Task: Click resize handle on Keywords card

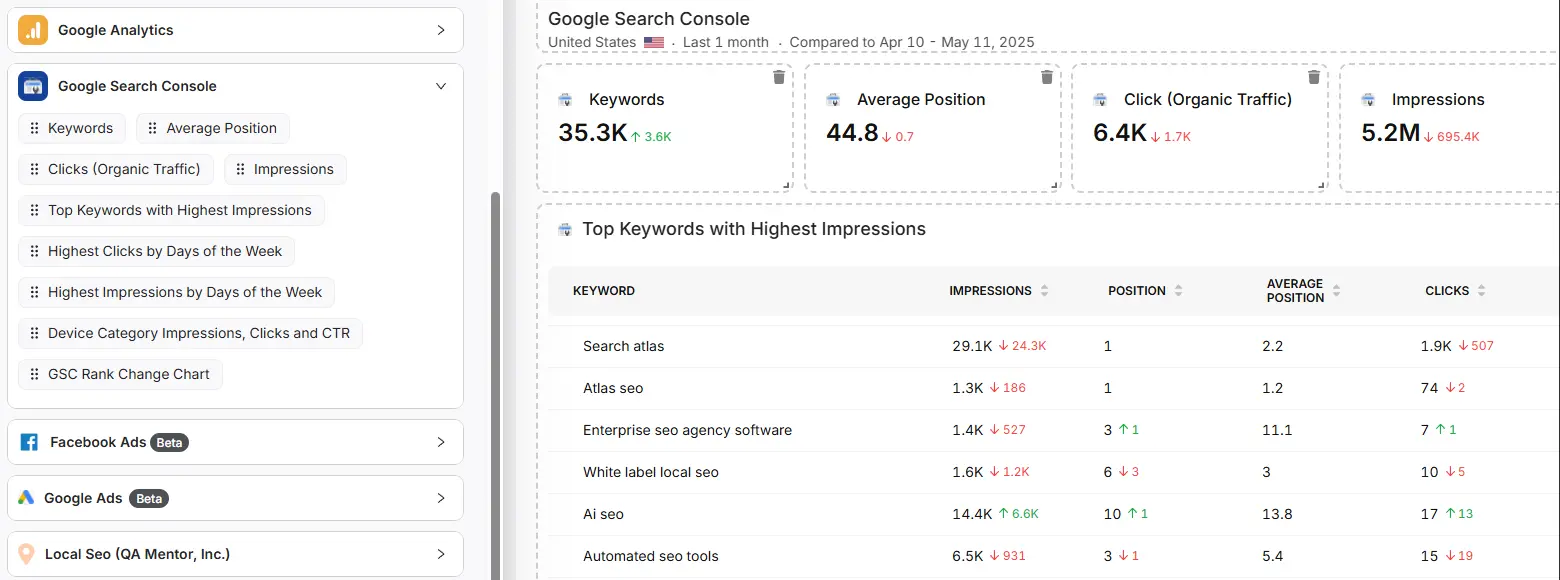Action: click(x=785, y=185)
